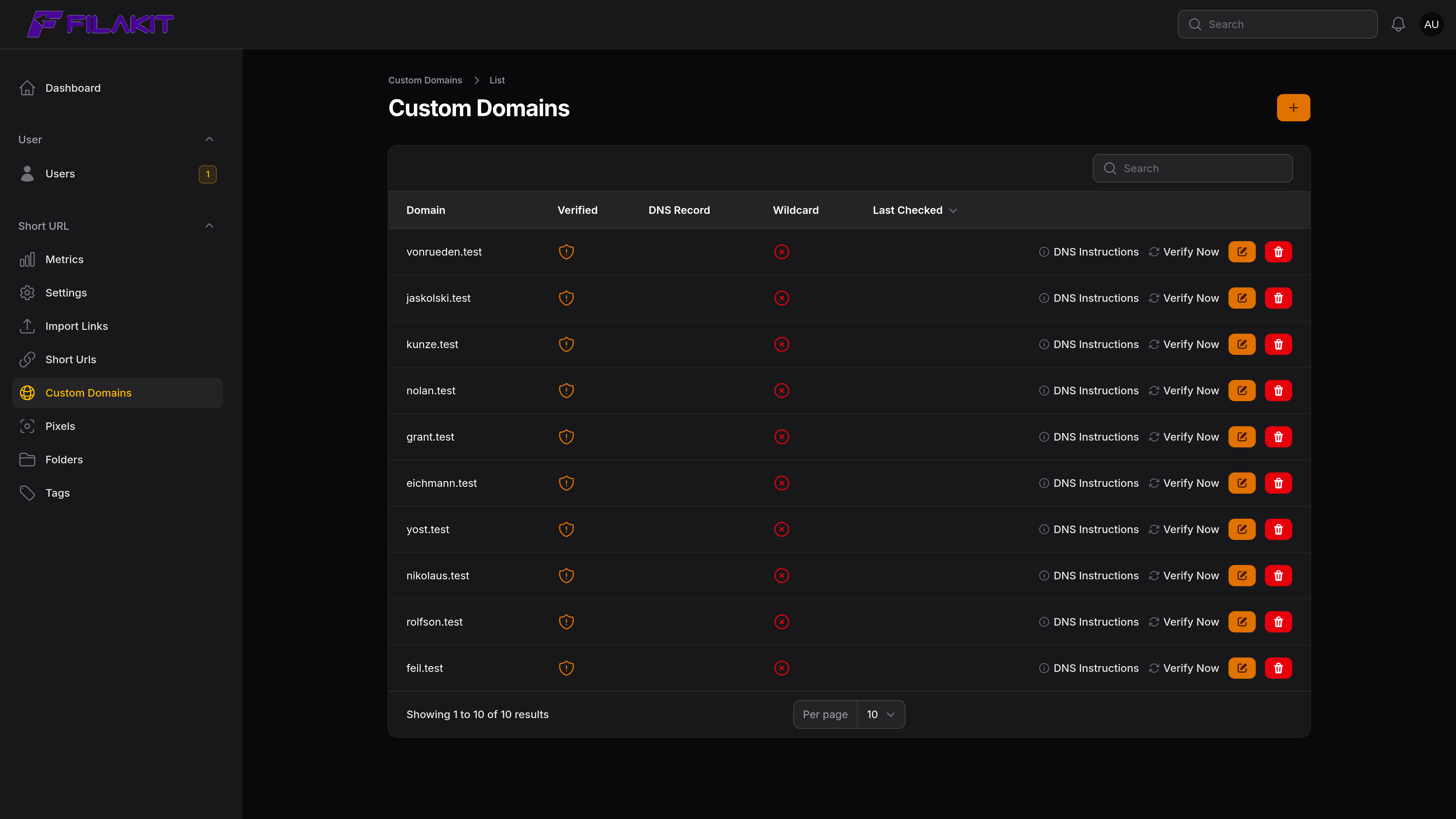1456x819 pixels.
Task: Collapse the Short URL sidebar group
Action: 209,225
